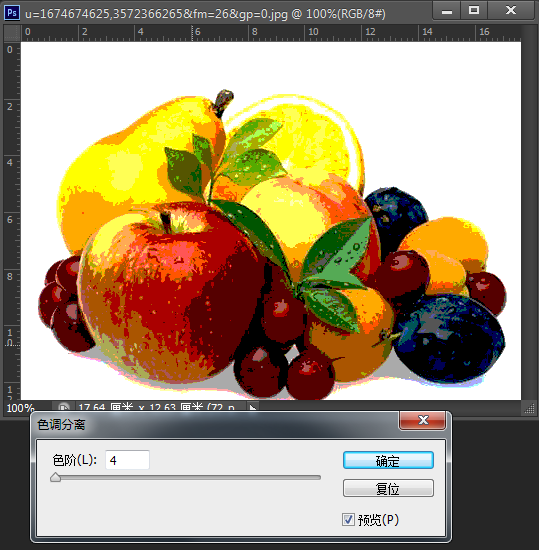Click the ruler origin corner box
Image resolution: width=539 pixels, height=550 pixels.
click(x=12, y=33)
